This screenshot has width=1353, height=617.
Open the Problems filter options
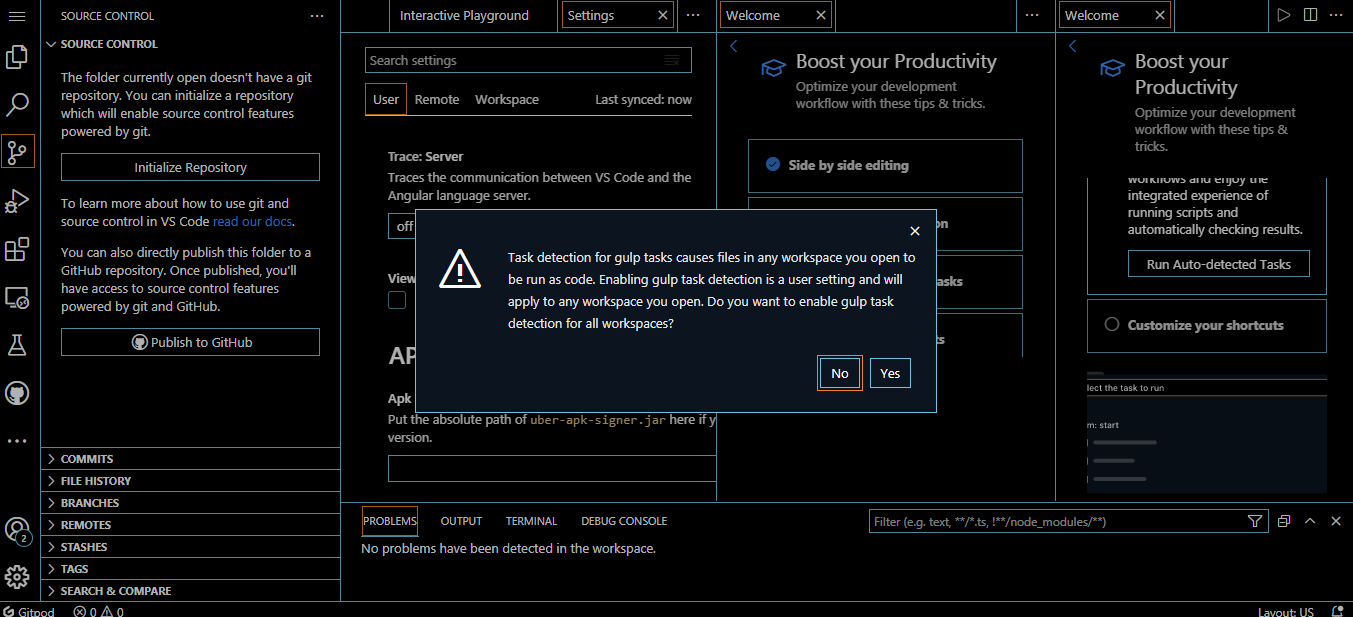[1255, 521]
